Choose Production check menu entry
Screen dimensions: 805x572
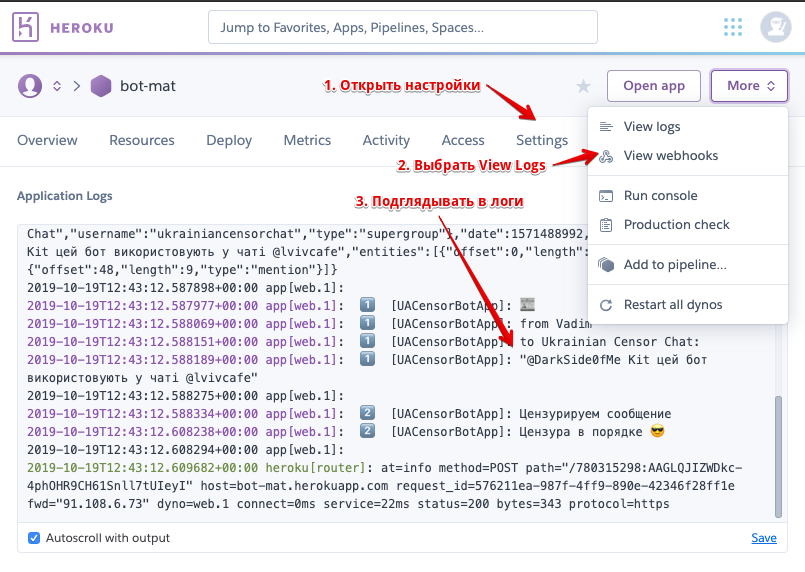pos(688,224)
